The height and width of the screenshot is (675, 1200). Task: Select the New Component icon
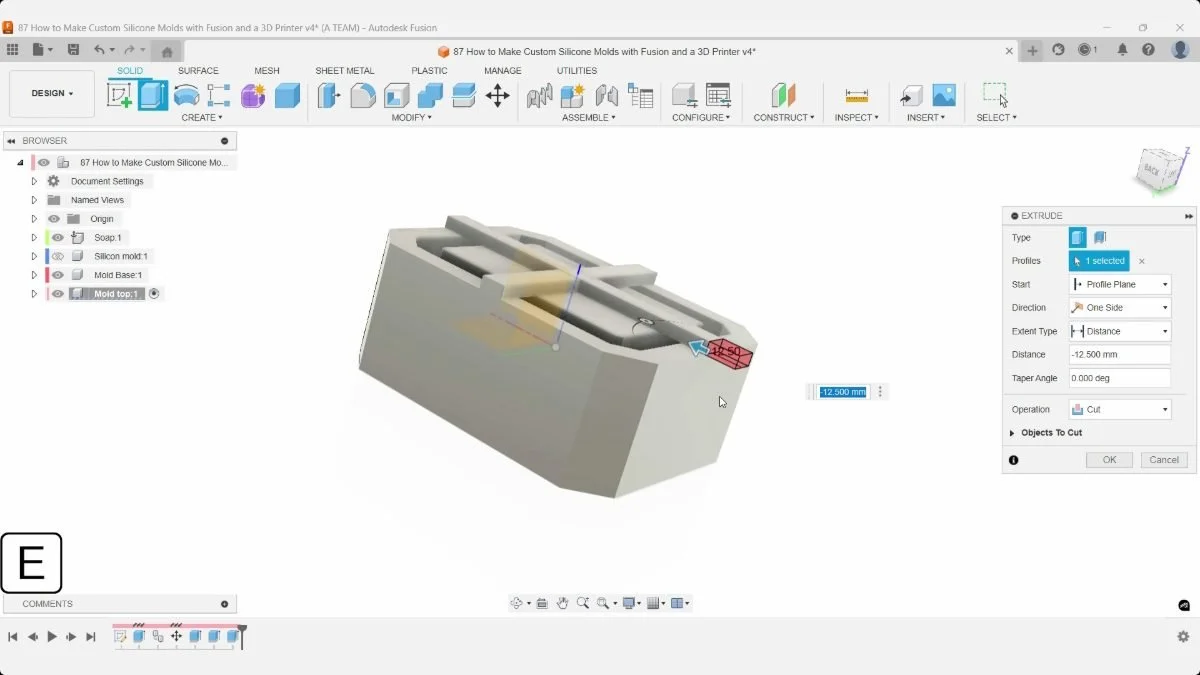tap(572, 95)
